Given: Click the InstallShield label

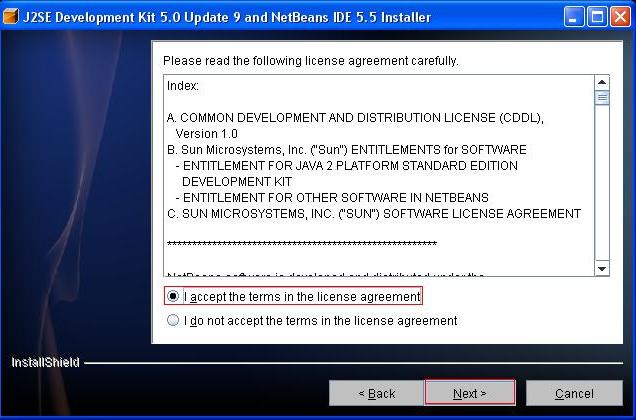Looking at the screenshot, I should pyautogui.click(x=45, y=362).
